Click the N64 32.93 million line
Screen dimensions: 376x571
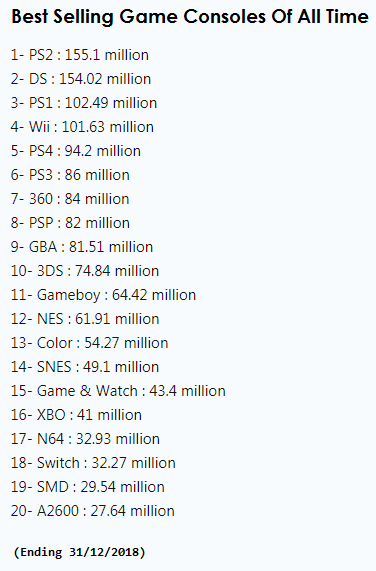(x=85, y=439)
